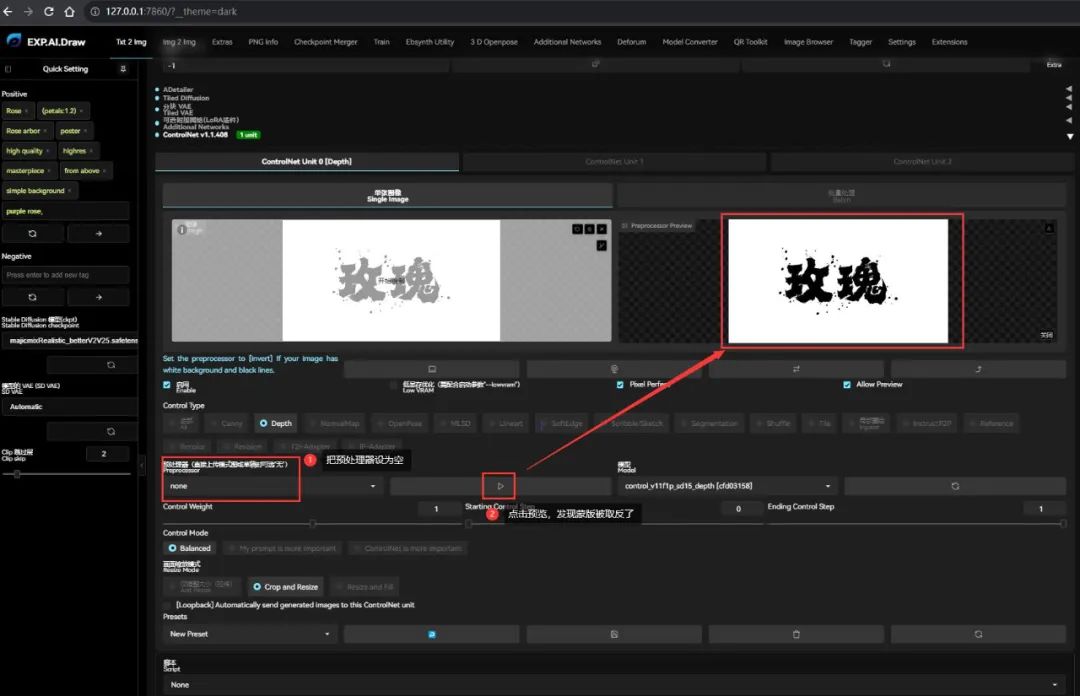Click the trash delete preset icon

[x=796, y=634]
